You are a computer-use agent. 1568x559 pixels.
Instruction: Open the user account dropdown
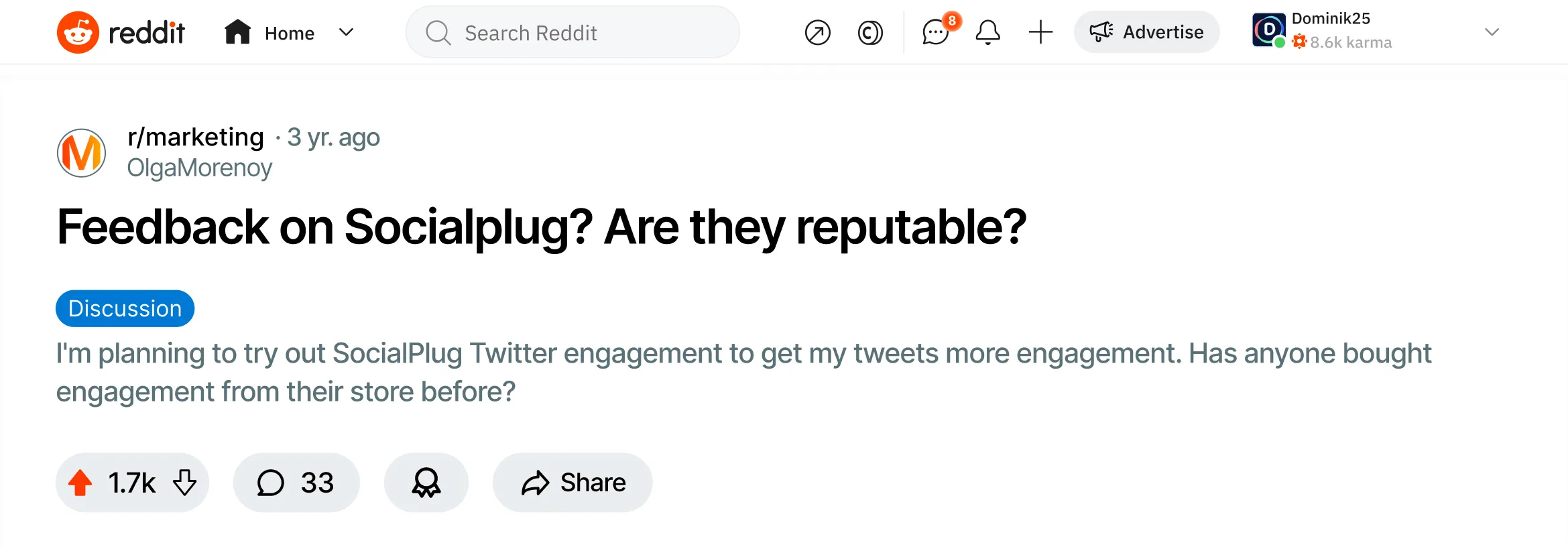coord(1269,31)
